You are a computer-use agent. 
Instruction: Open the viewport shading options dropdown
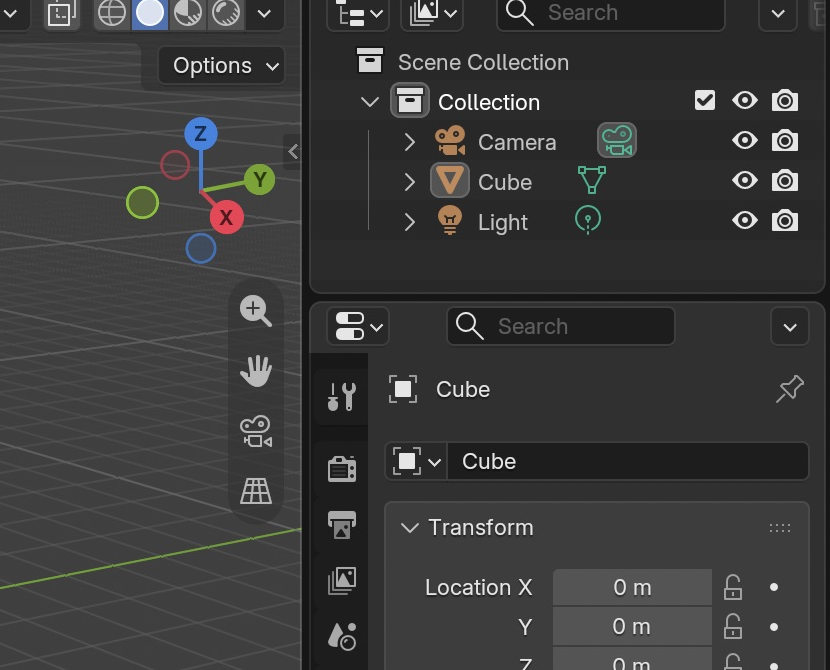pos(264,13)
